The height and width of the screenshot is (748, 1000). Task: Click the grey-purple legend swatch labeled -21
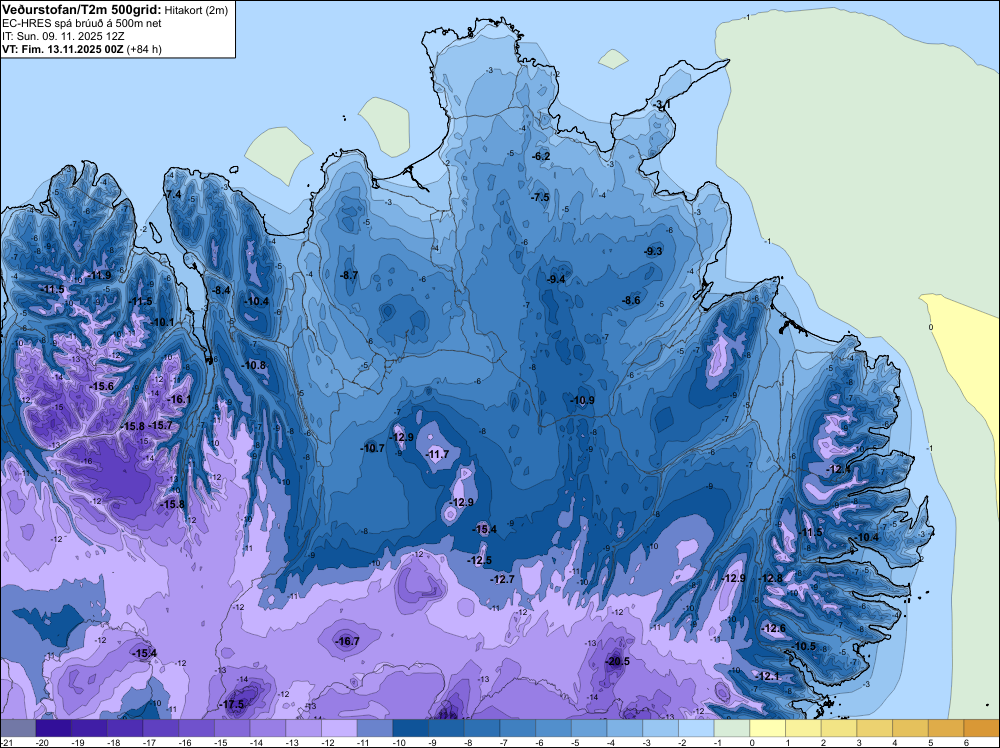[18, 728]
